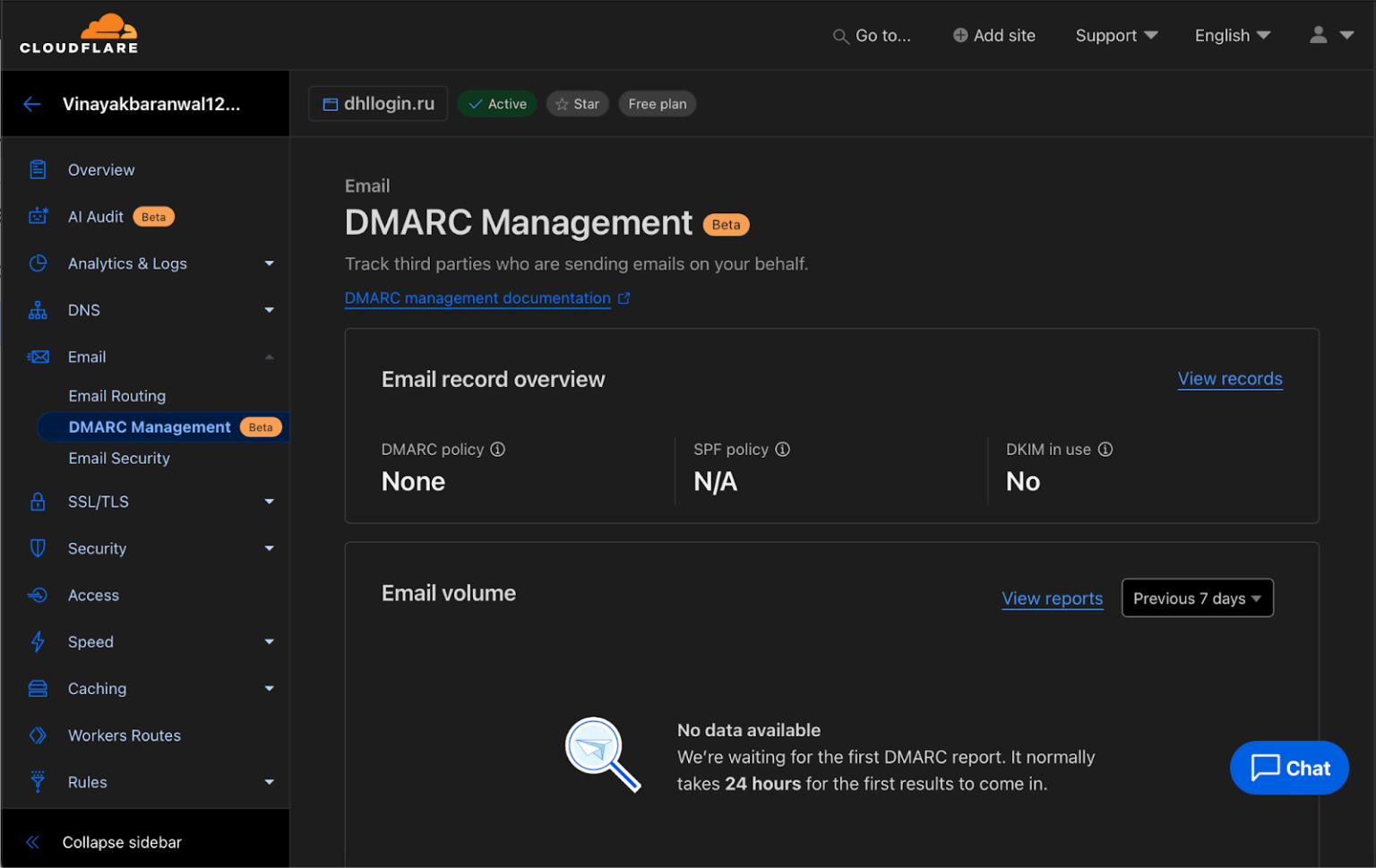Click the Cloudflare logo
Screen dimensions: 1376x868
(78, 34)
